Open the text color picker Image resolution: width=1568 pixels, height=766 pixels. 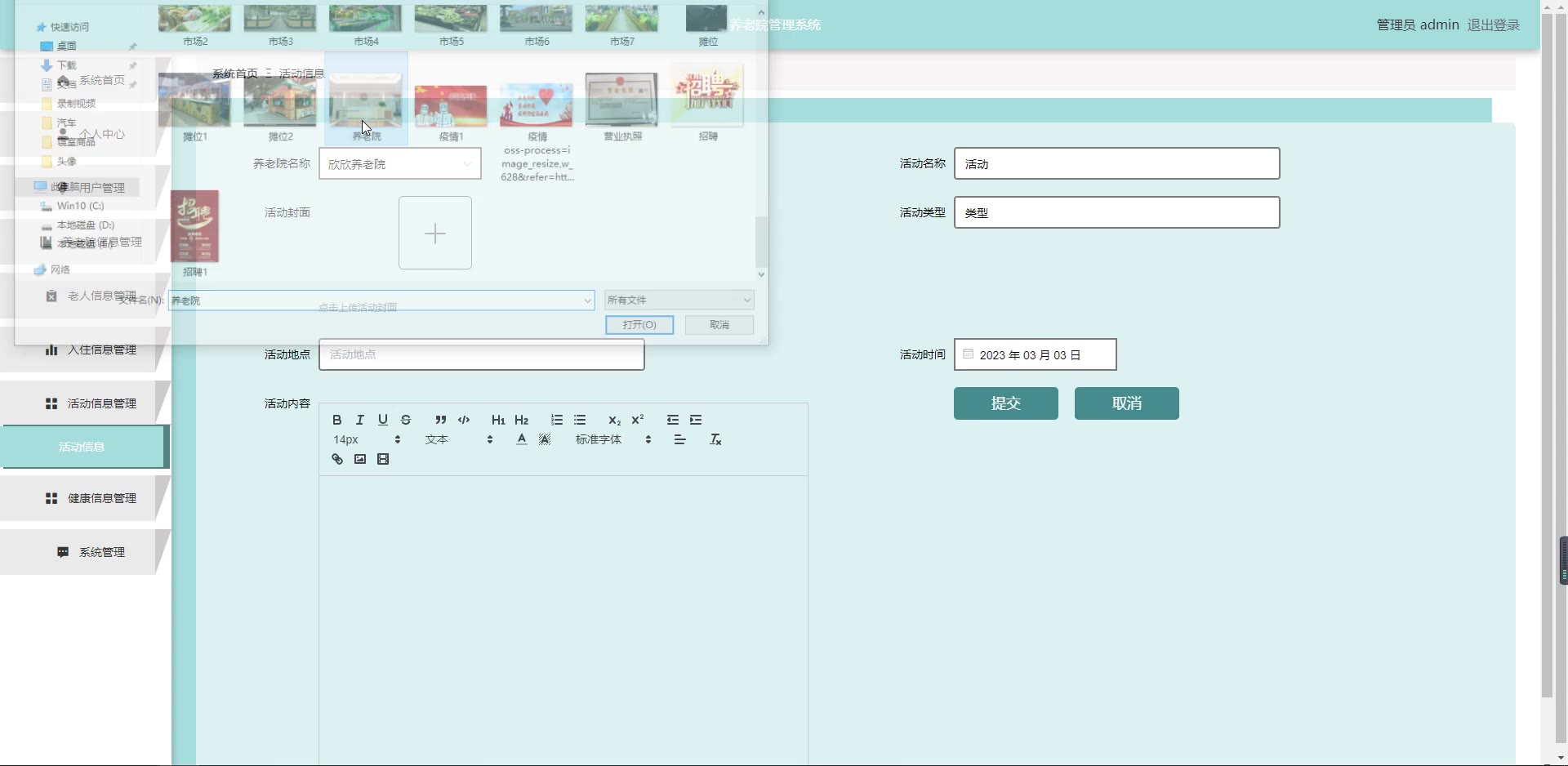point(522,439)
